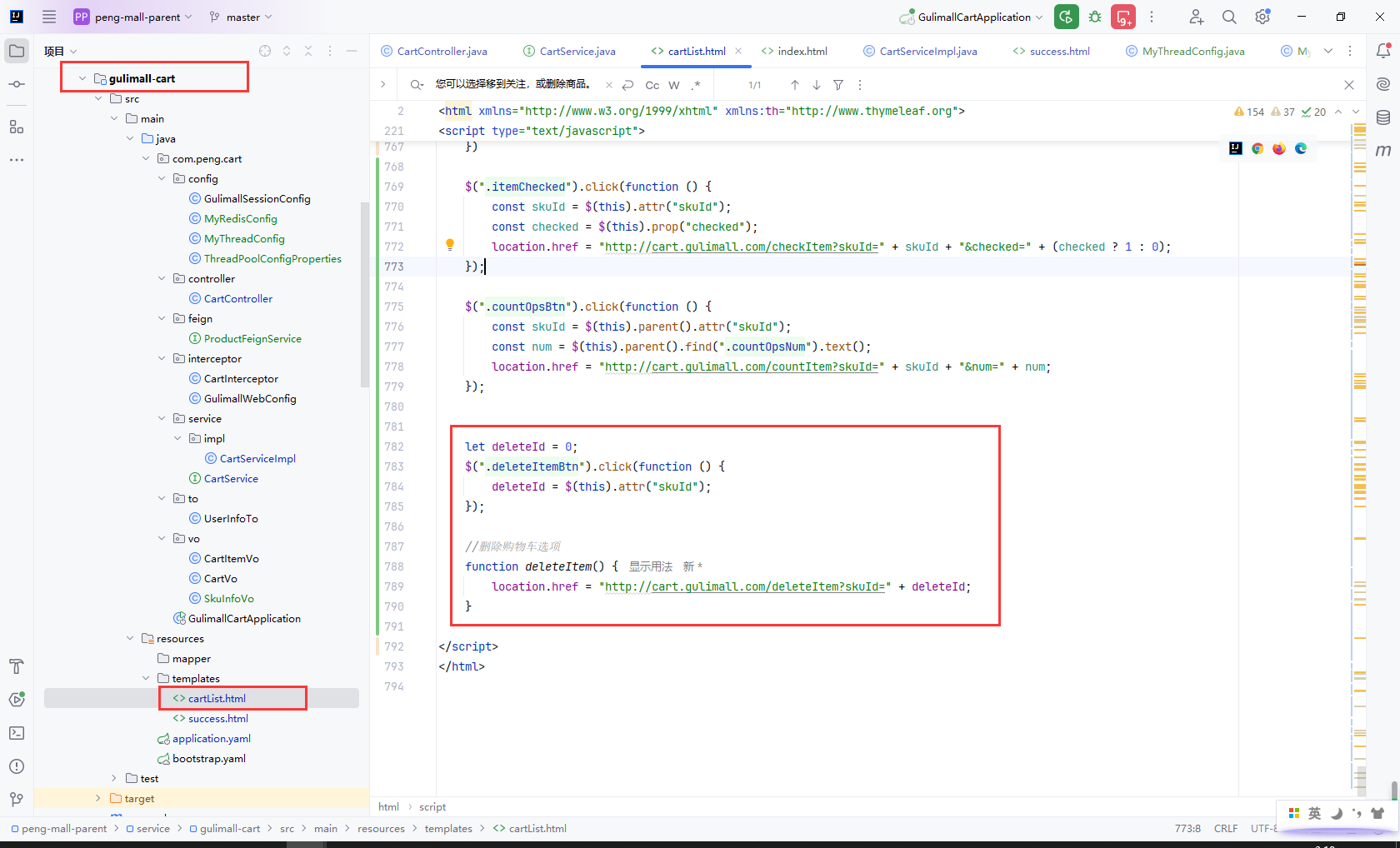This screenshot has height=848, width=1400.
Task: Open preview in Chrome browser
Action: pyautogui.click(x=1257, y=148)
